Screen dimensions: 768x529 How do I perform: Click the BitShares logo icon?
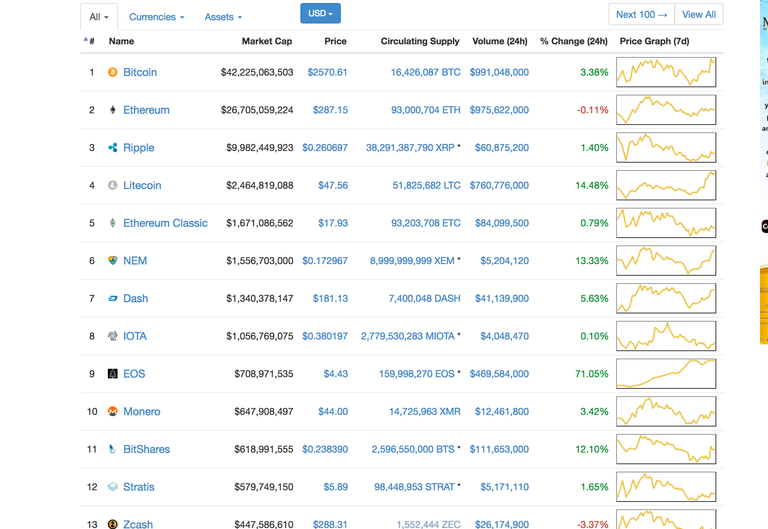113,449
